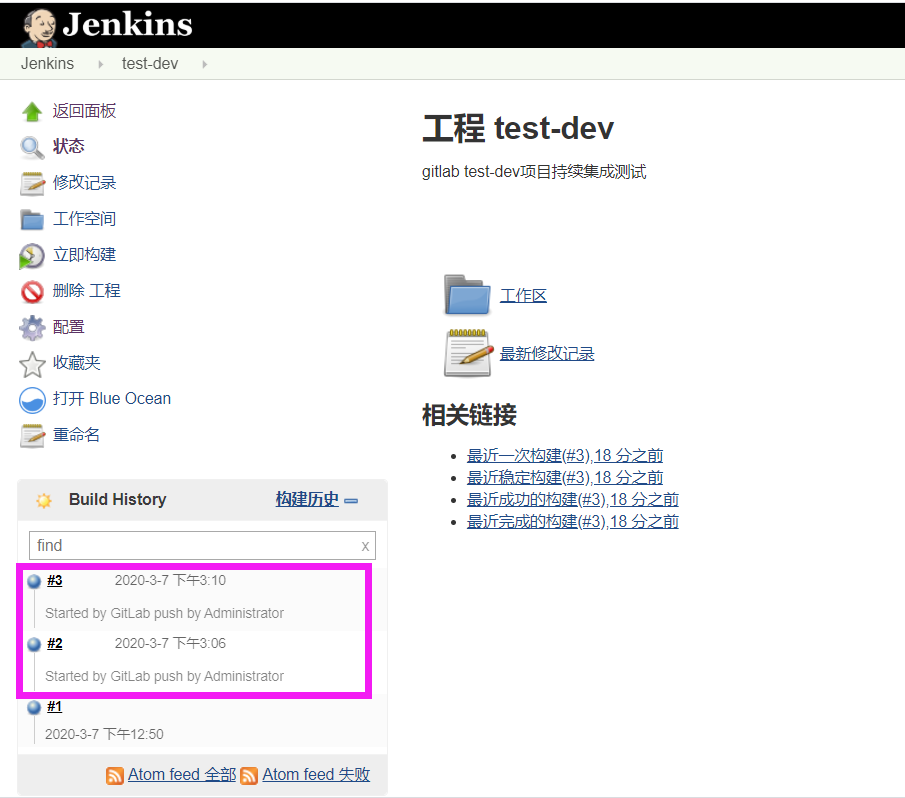Image resolution: width=905 pixels, height=798 pixels.
Task: Click the blue status ball for build #1
Action: 34,707
